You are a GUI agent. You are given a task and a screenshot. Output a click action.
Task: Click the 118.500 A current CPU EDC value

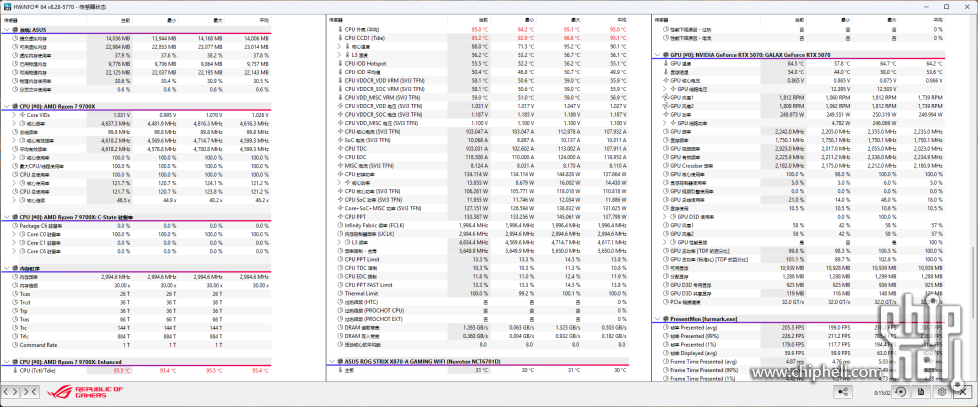click(x=476, y=157)
